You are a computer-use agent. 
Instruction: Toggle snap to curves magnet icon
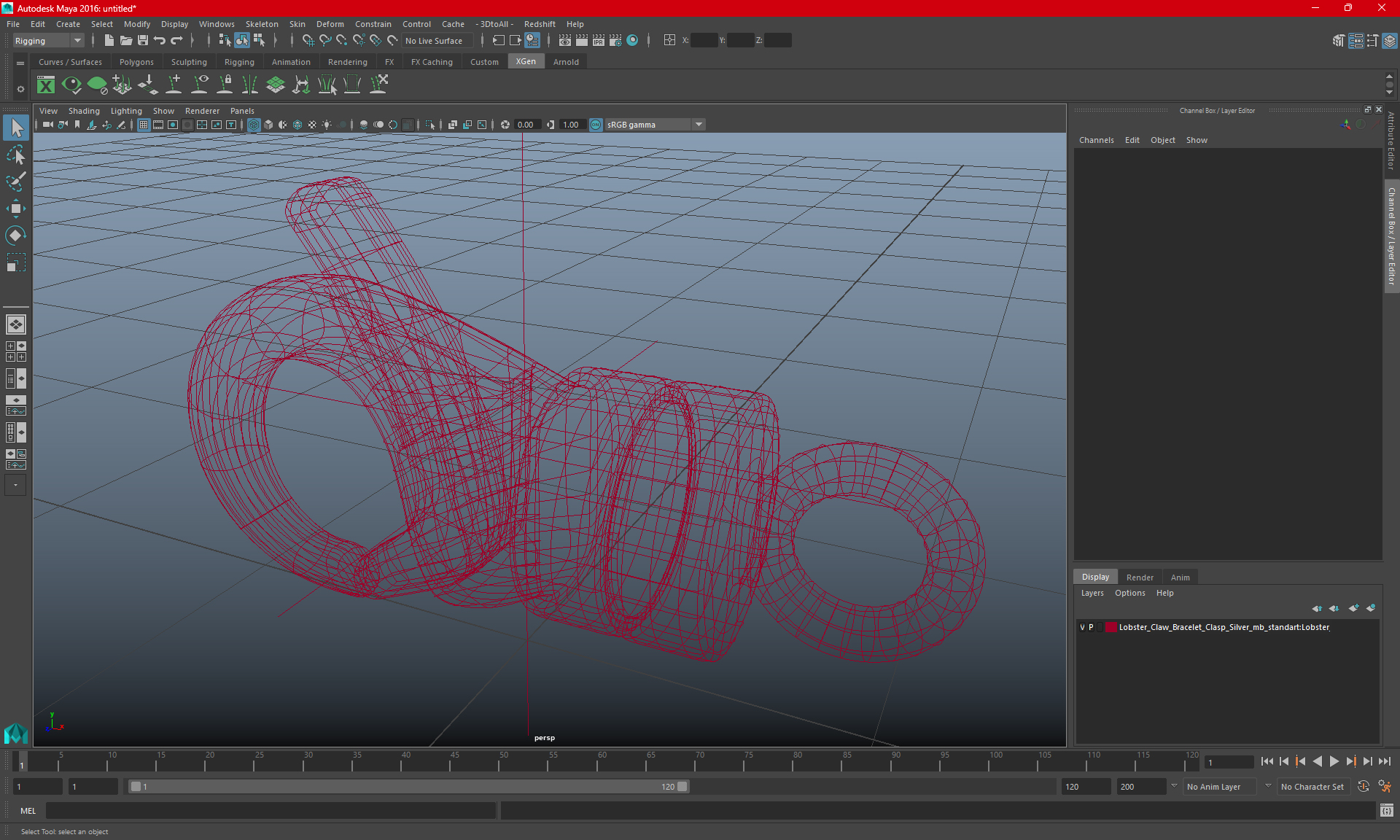tap(325, 41)
